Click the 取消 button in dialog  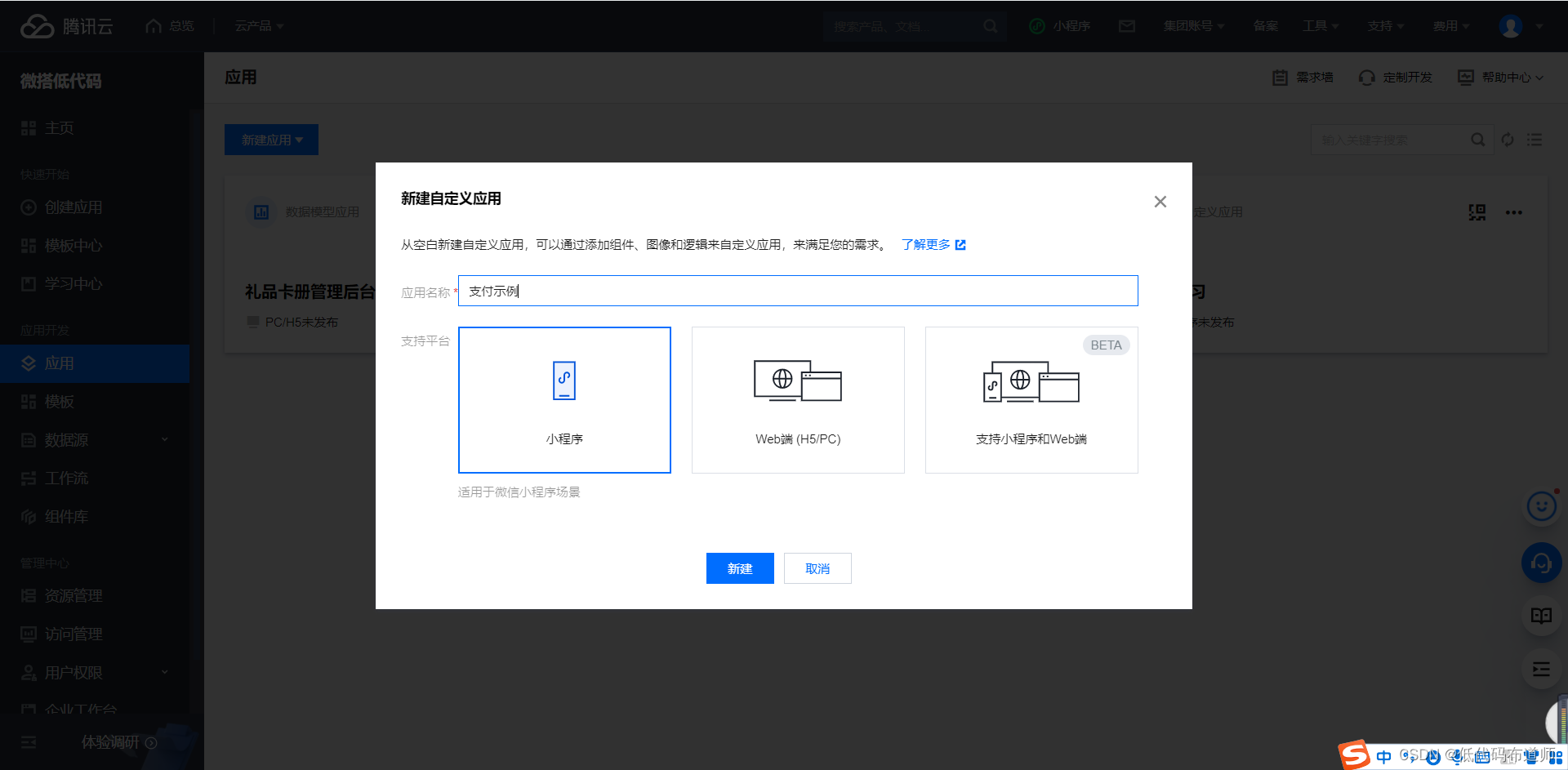click(817, 568)
